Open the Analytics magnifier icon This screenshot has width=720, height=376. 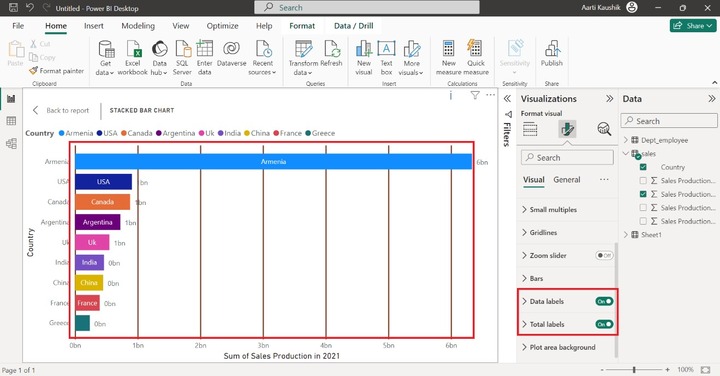604,129
